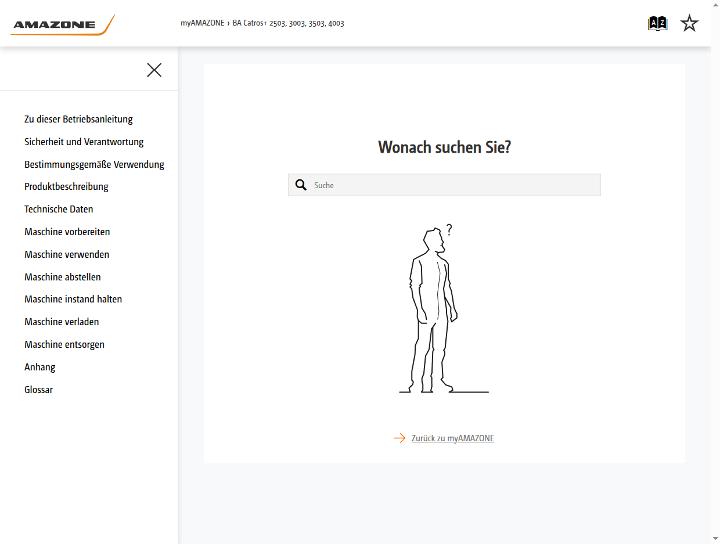720x544 pixels.
Task: Select Maschine vorbereiten entry
Action: (67, 232)
